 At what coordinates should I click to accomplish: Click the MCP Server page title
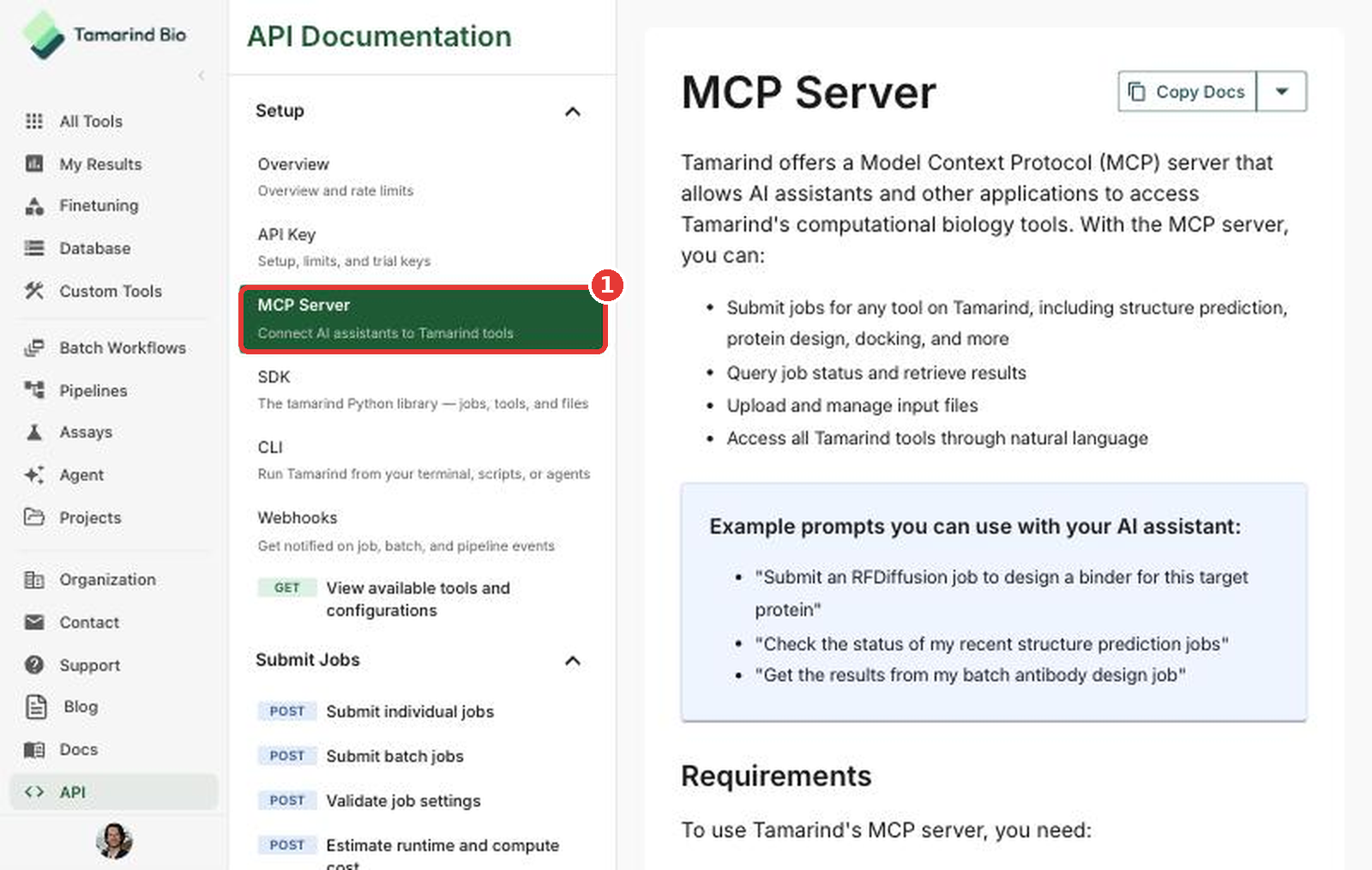tap(809, 92)
